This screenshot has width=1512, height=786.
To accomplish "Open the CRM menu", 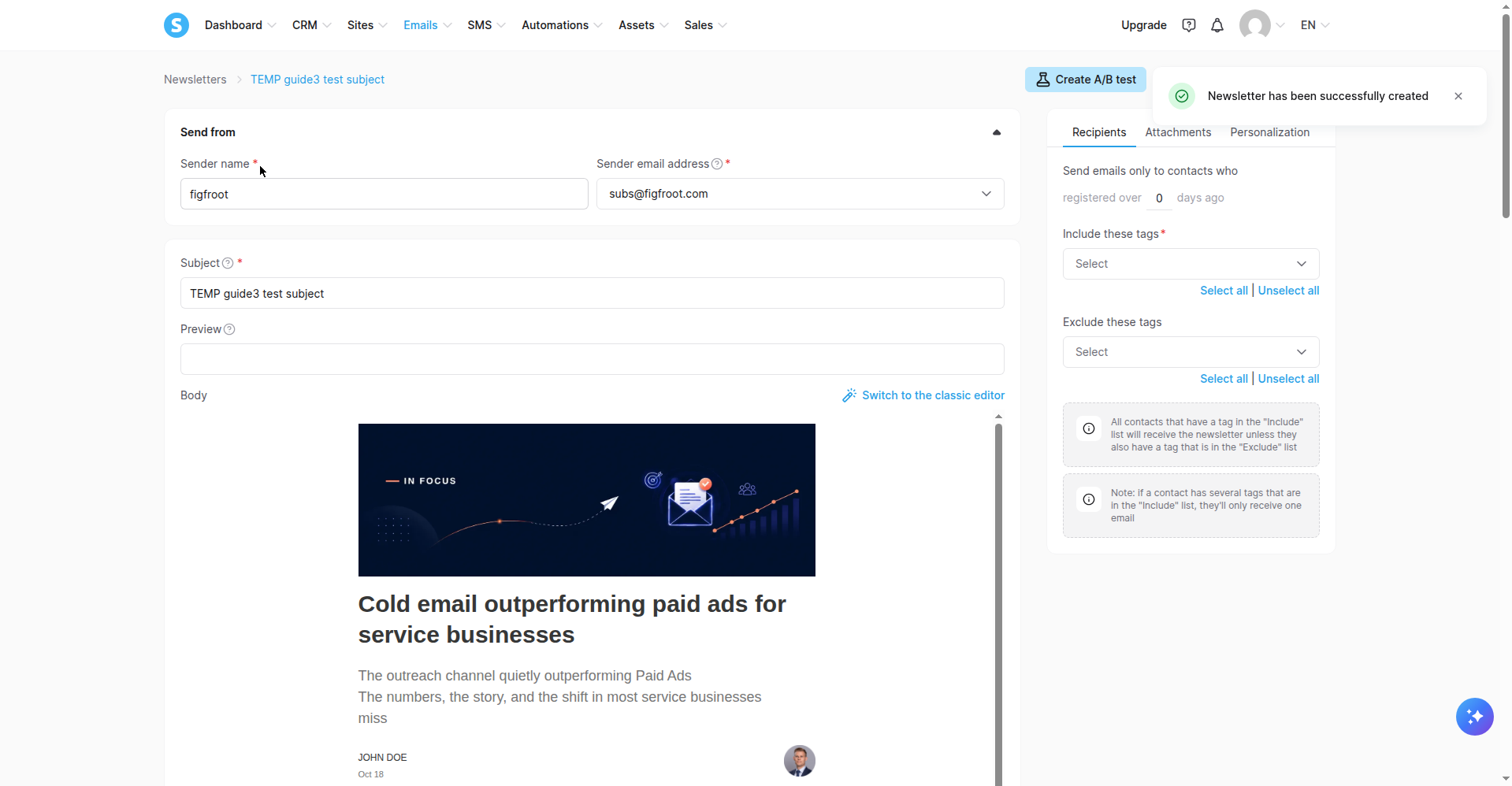I will 311,25.
